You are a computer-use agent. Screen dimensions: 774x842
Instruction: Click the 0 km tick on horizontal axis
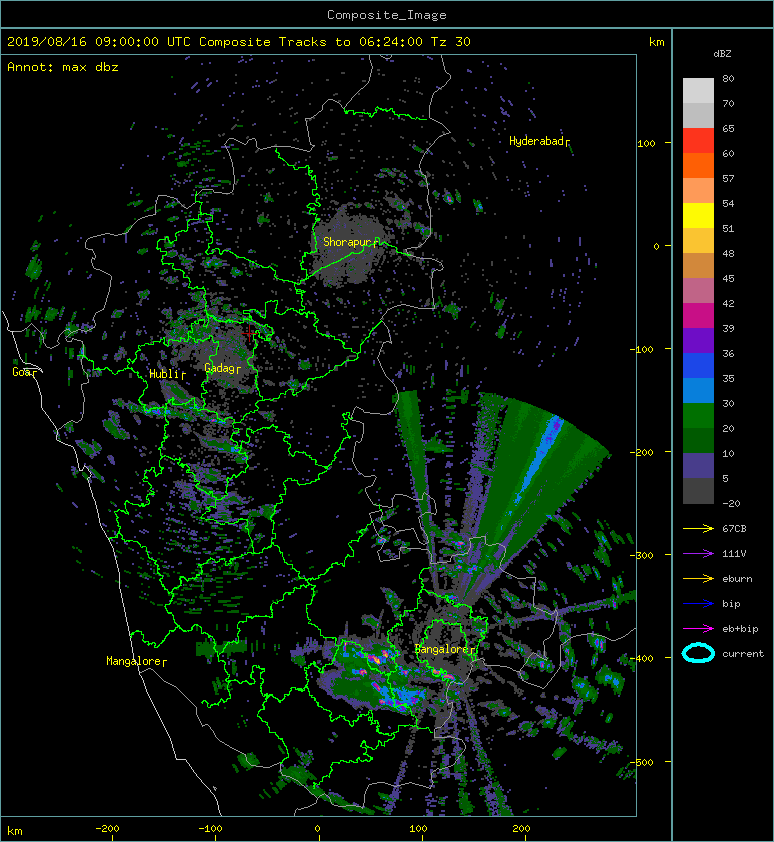tap(317, 829)
